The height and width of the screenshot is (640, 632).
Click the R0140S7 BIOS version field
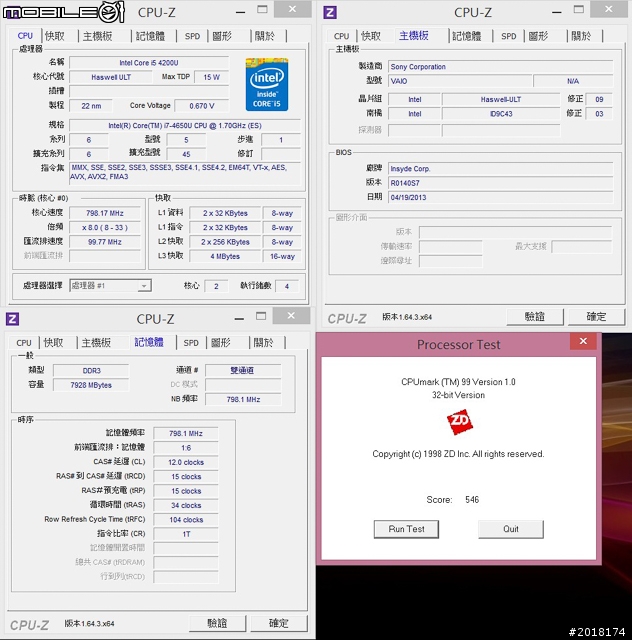pyautogui.click(x=501, y=183)
